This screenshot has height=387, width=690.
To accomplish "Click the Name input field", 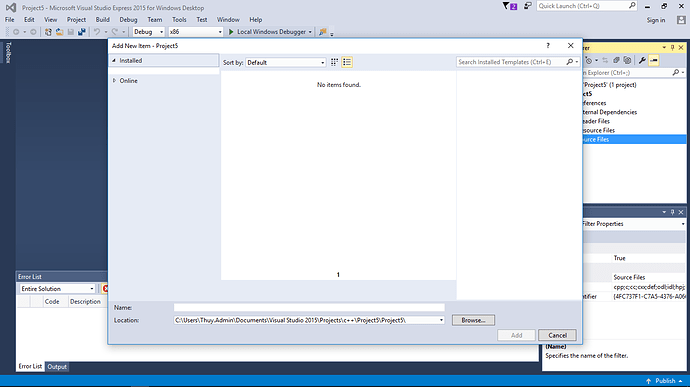I will point(309,307).
